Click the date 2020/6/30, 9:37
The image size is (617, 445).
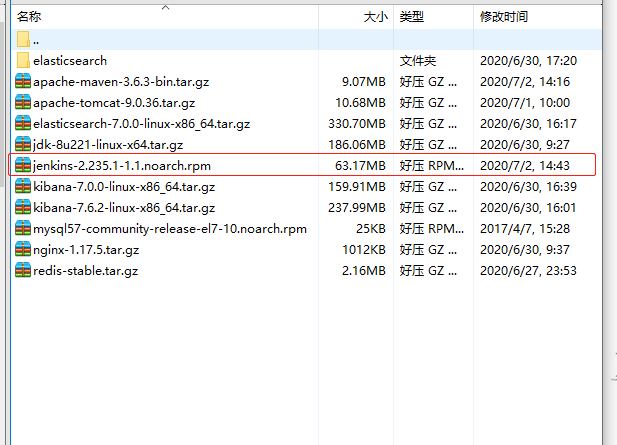coord(525,250)
